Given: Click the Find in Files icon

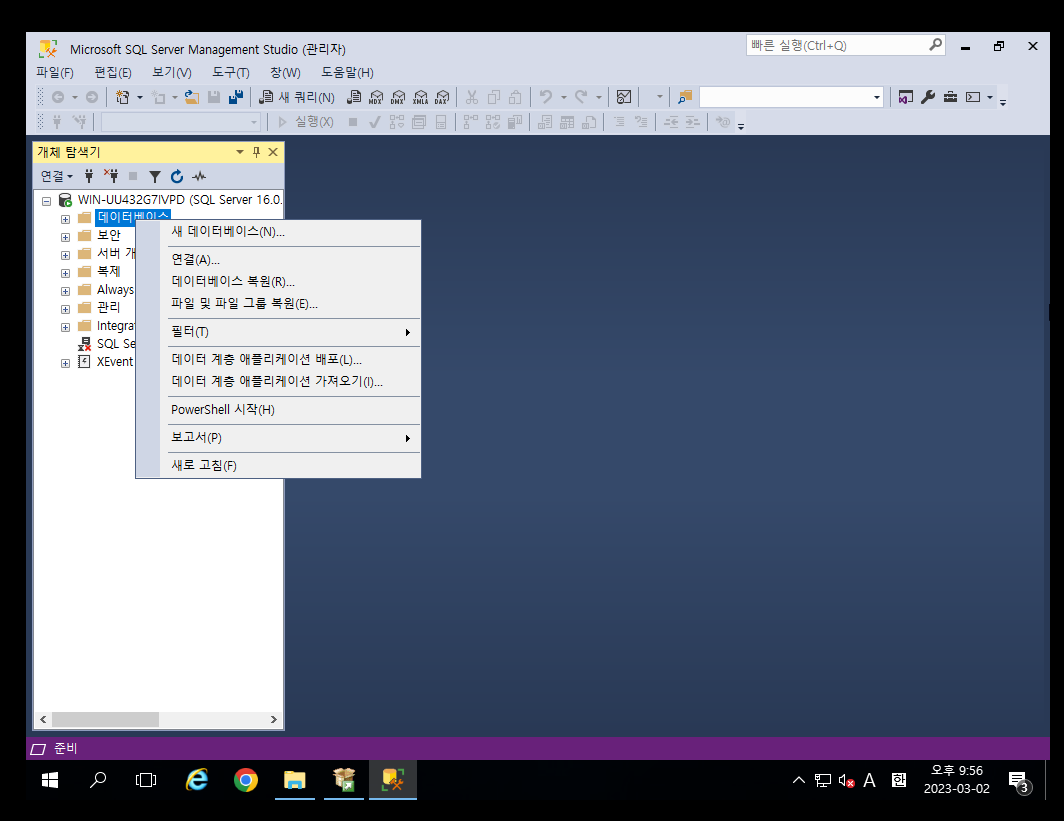Looking at the screenshot, I should [x=685, y=97].
